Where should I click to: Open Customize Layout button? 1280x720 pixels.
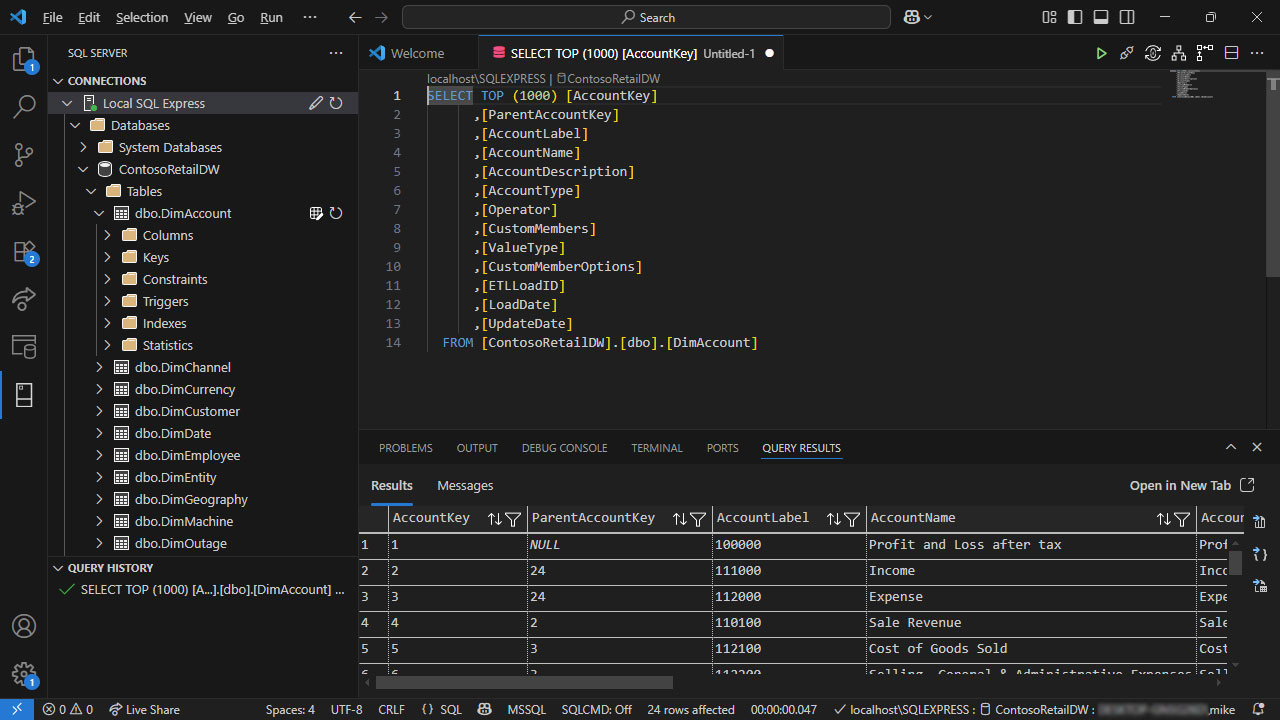(x=1049, y=17)
